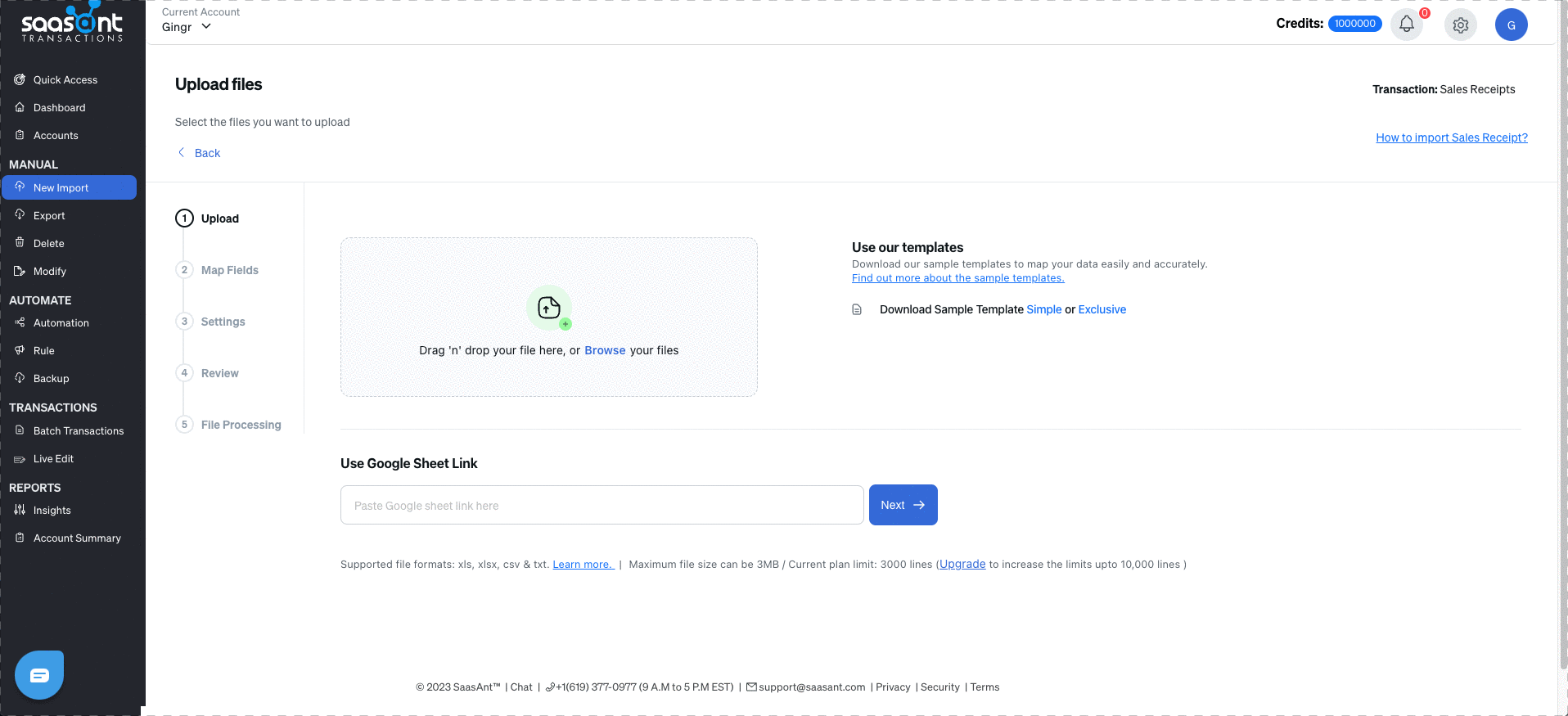Download the Exclusive sample template

click(x=1102, y=309)
